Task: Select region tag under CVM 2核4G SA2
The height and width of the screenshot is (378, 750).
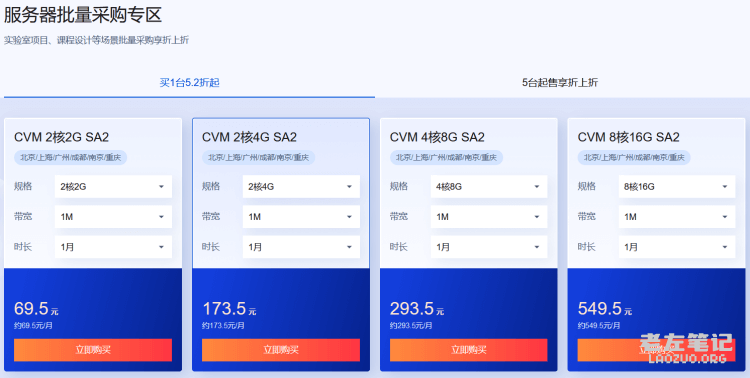Action: (258, 157)
